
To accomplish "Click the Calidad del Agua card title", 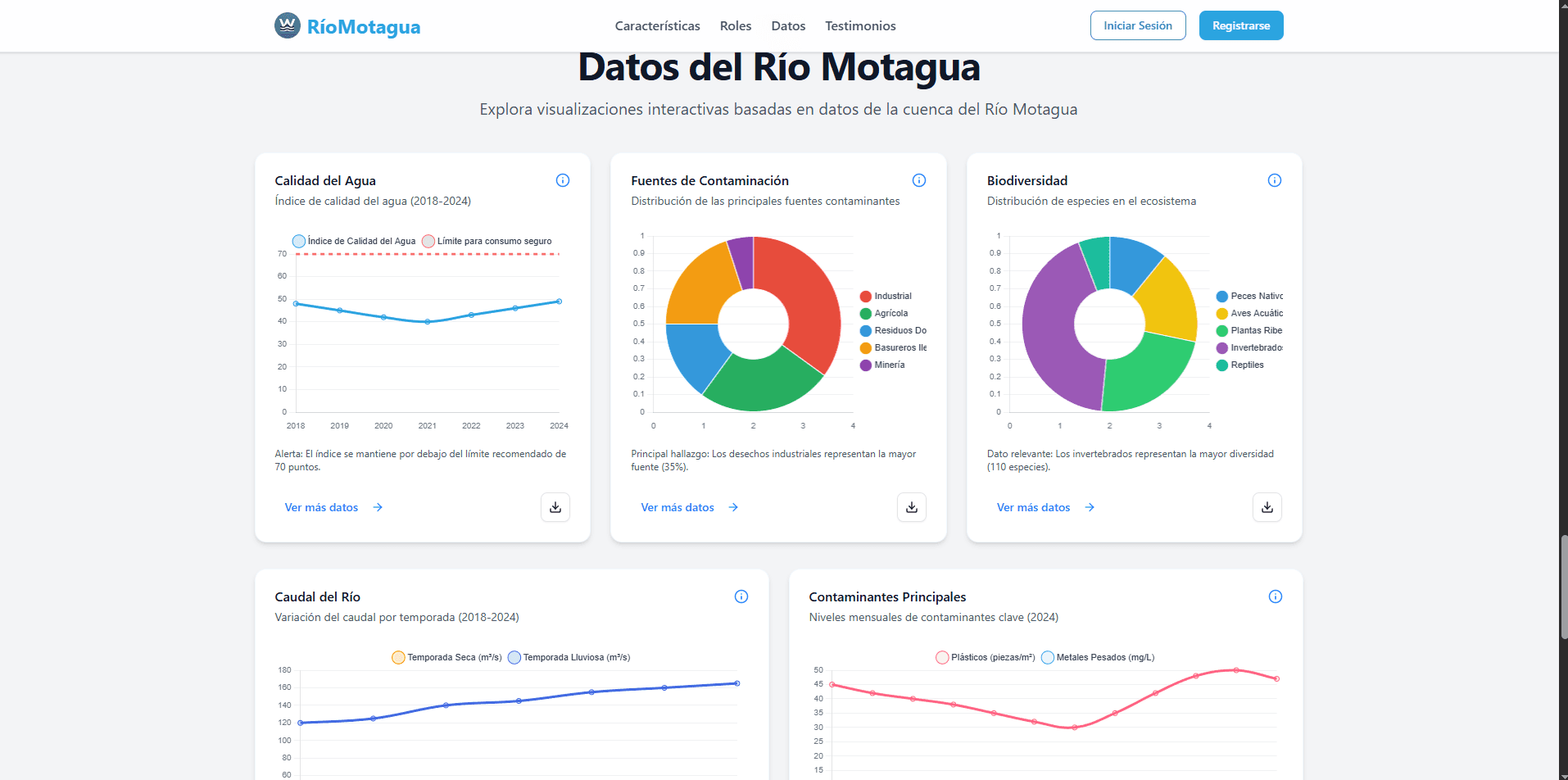I will pos(325,180).
